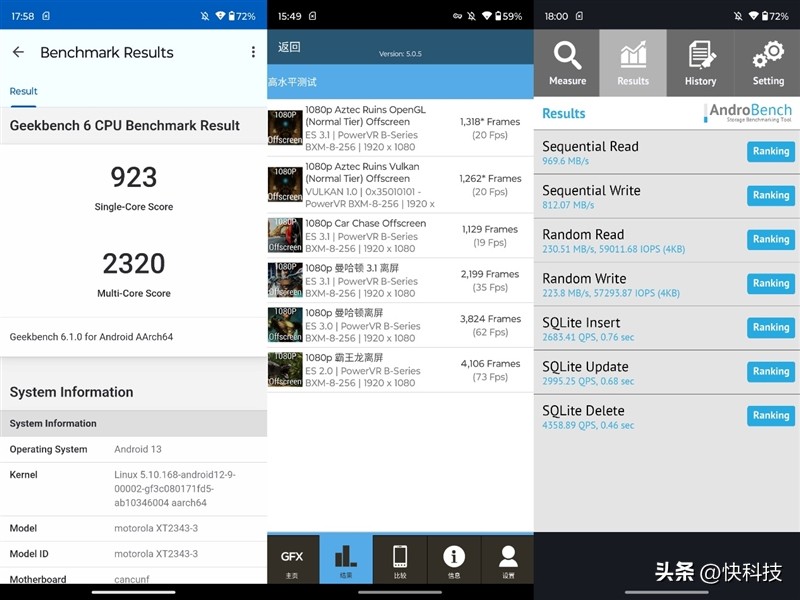Select the 1,318 Frames result for Aztec OpenGL
The width and height of the screenshot is (800, 600).
click(x=490, y=128)
